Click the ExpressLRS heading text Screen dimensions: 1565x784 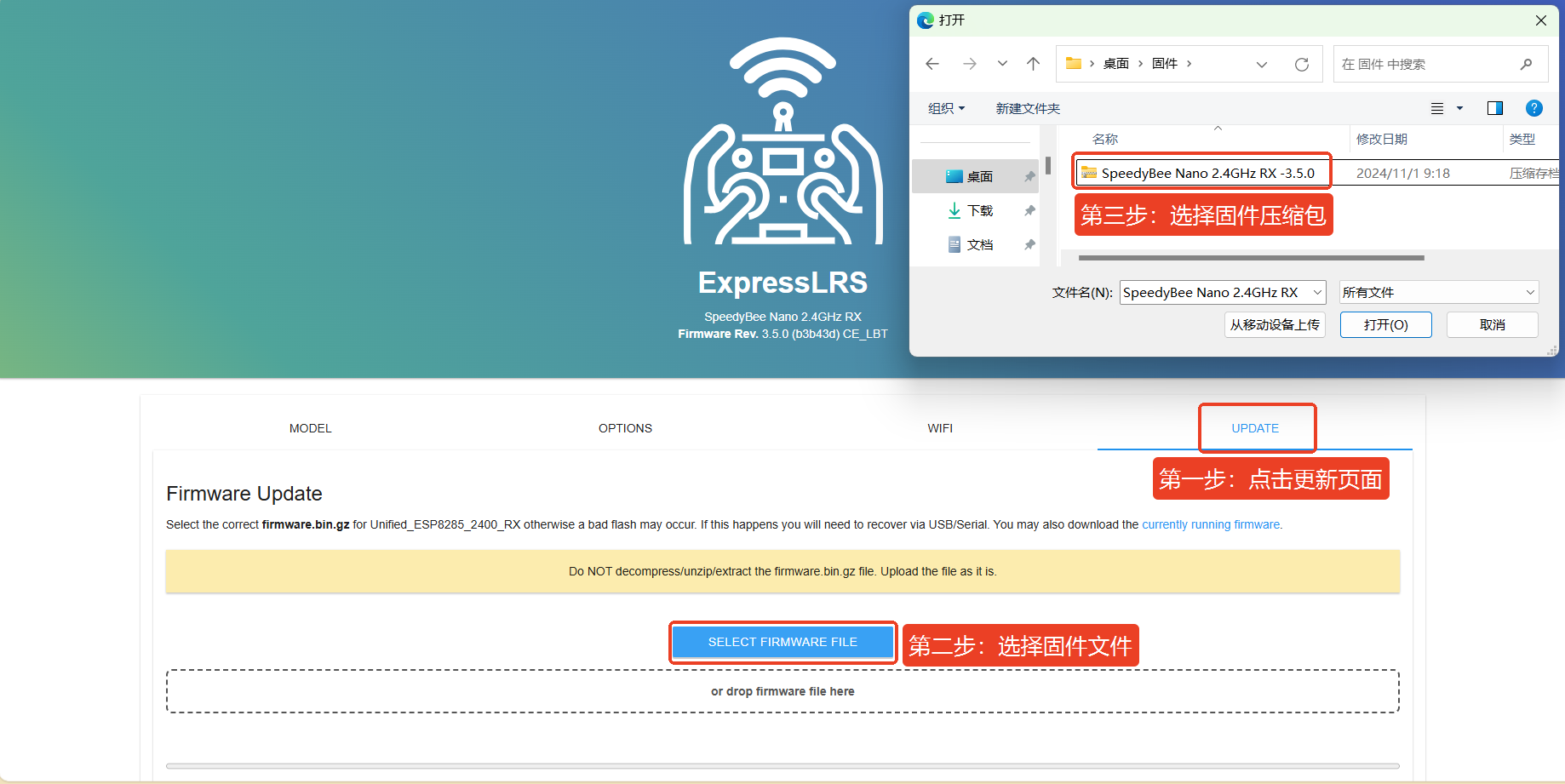(x=782, y=283)
